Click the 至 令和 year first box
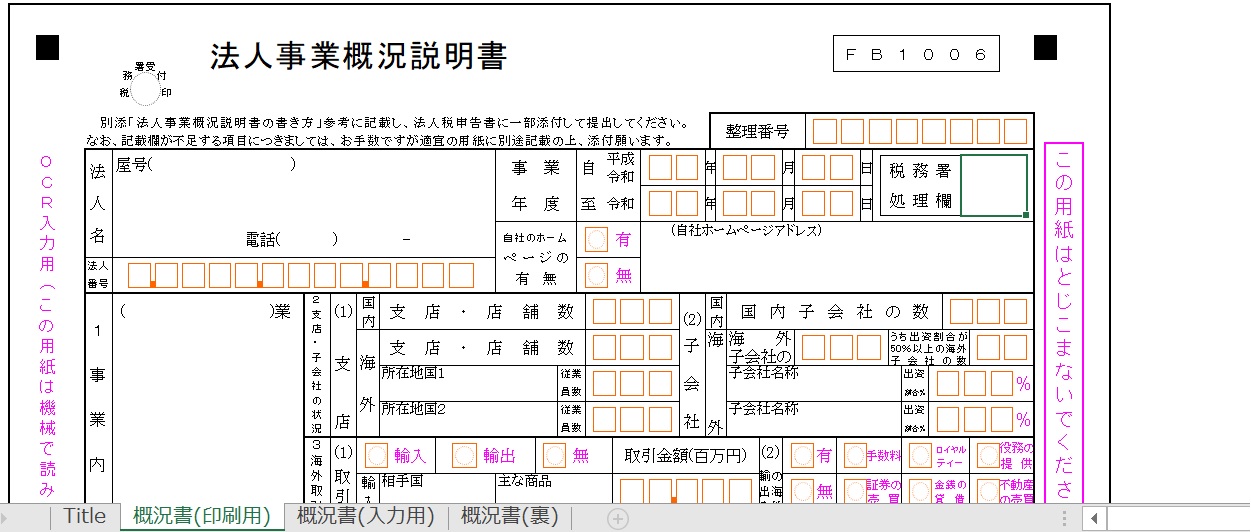1251x532 pixels. 660,203
